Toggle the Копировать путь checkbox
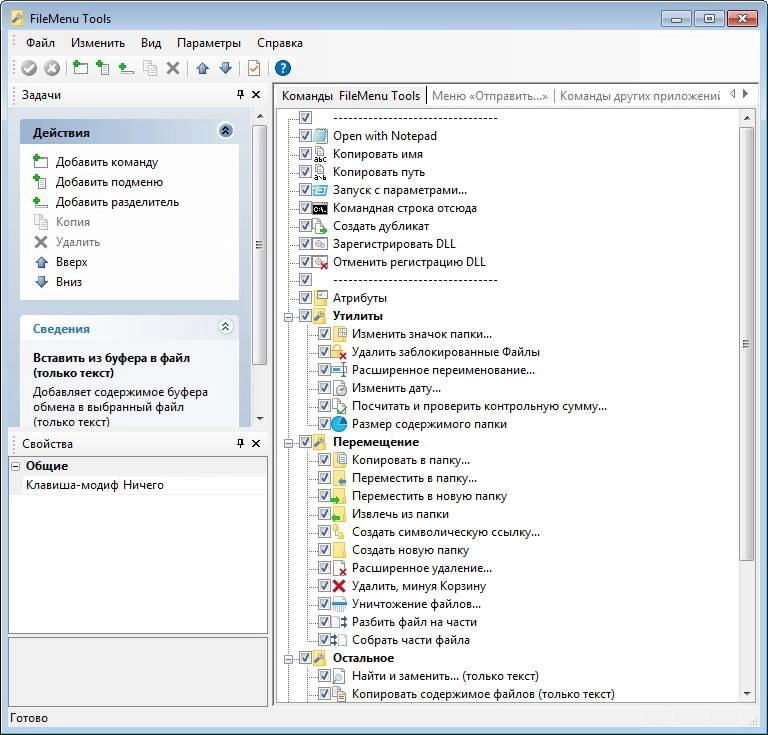Viewport: 768px width, 735px height. (305, 171)
